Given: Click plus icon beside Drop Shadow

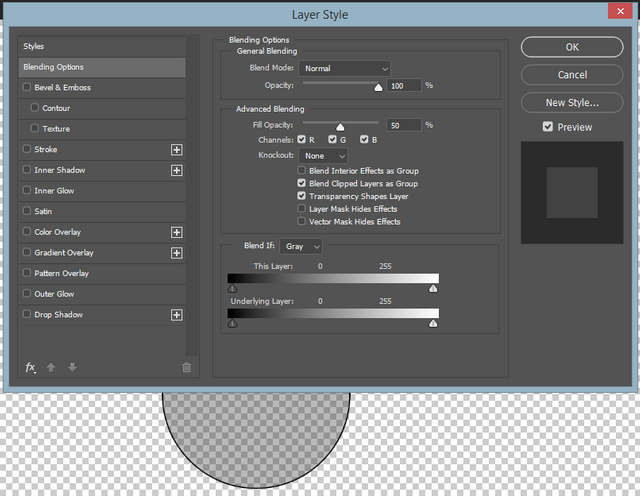Looking at the screenshot, I should pos(176,315).
